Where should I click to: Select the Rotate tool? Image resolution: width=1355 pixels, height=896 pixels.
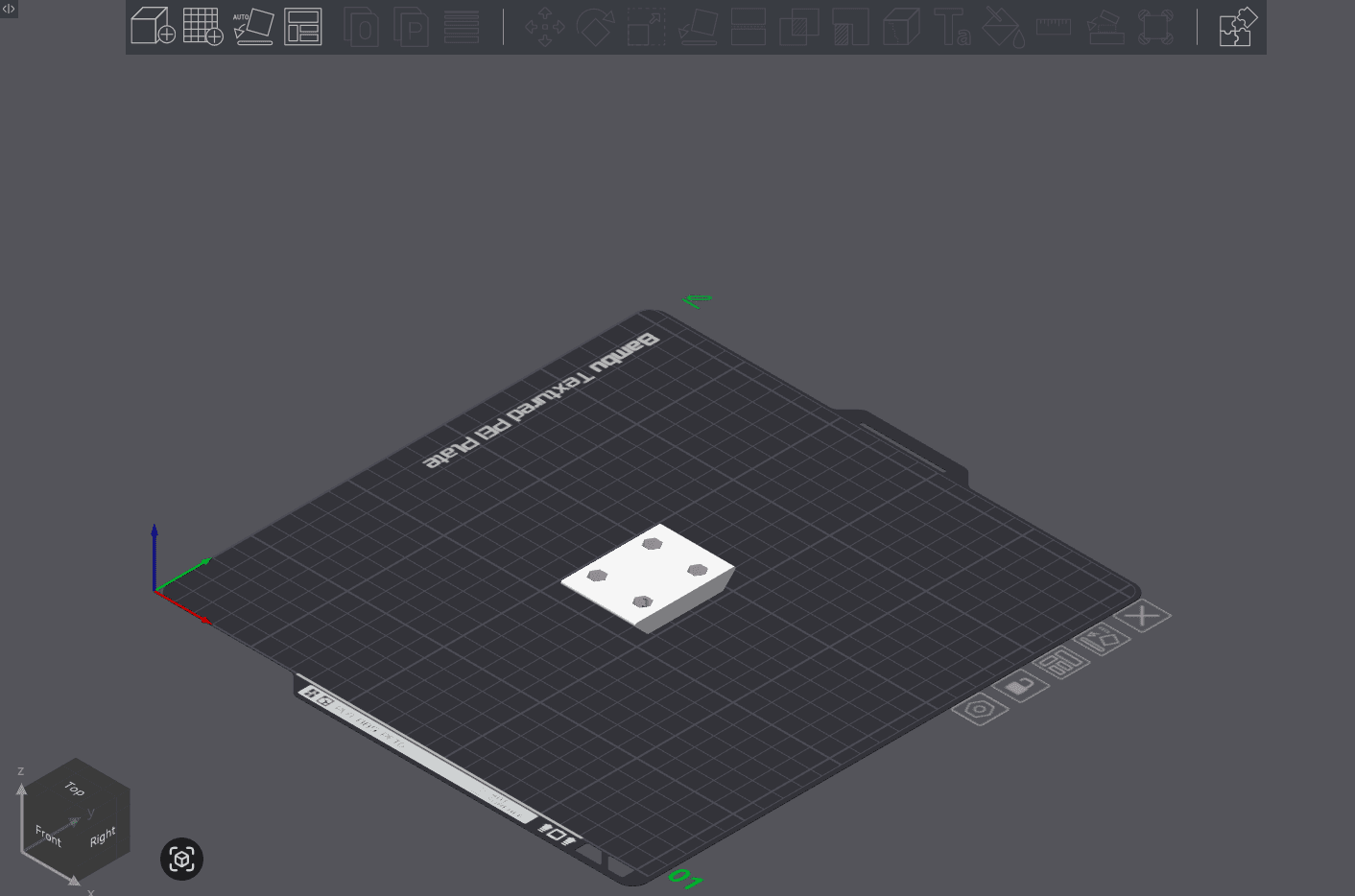[x=594, y=27]
